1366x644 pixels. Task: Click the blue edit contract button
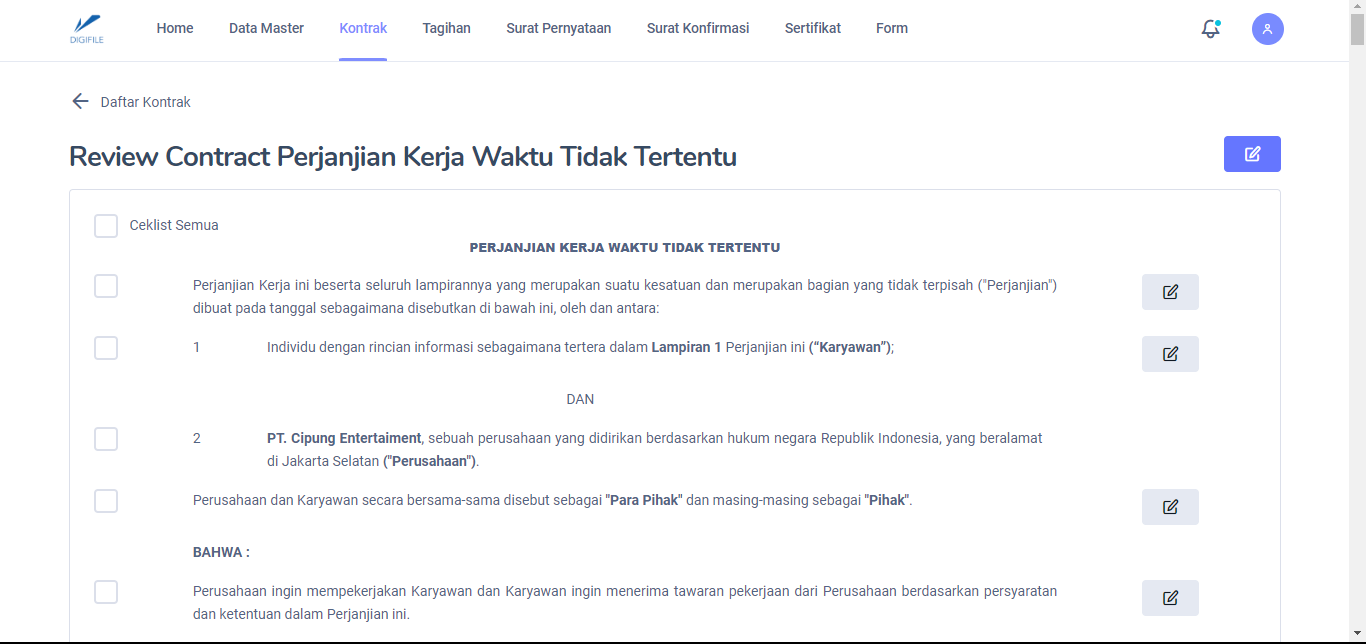tap(1252, 154)
